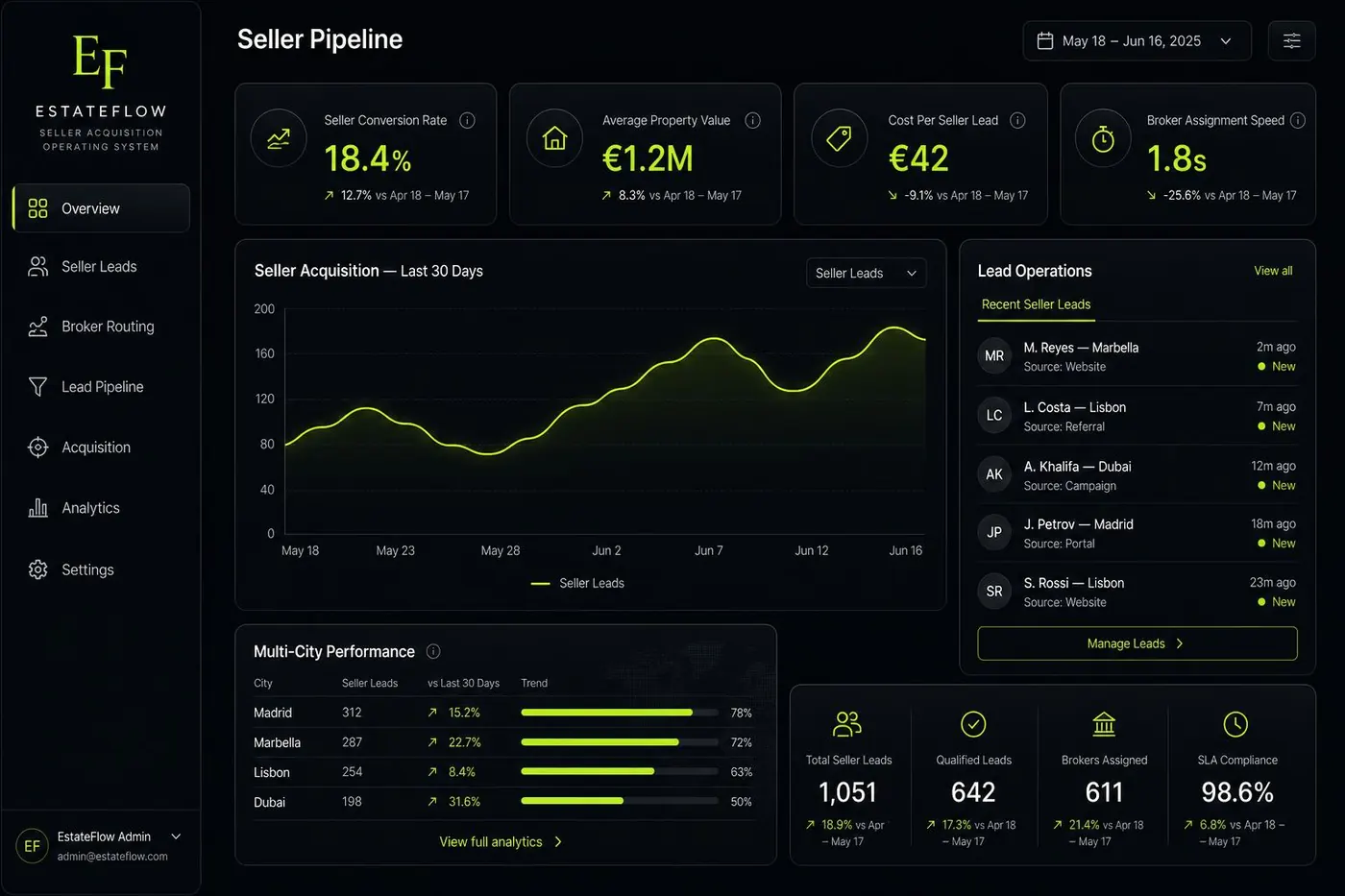Click Dubai trend progress bar
This screenshot has width=1345, height=896.
pos(620,801)
